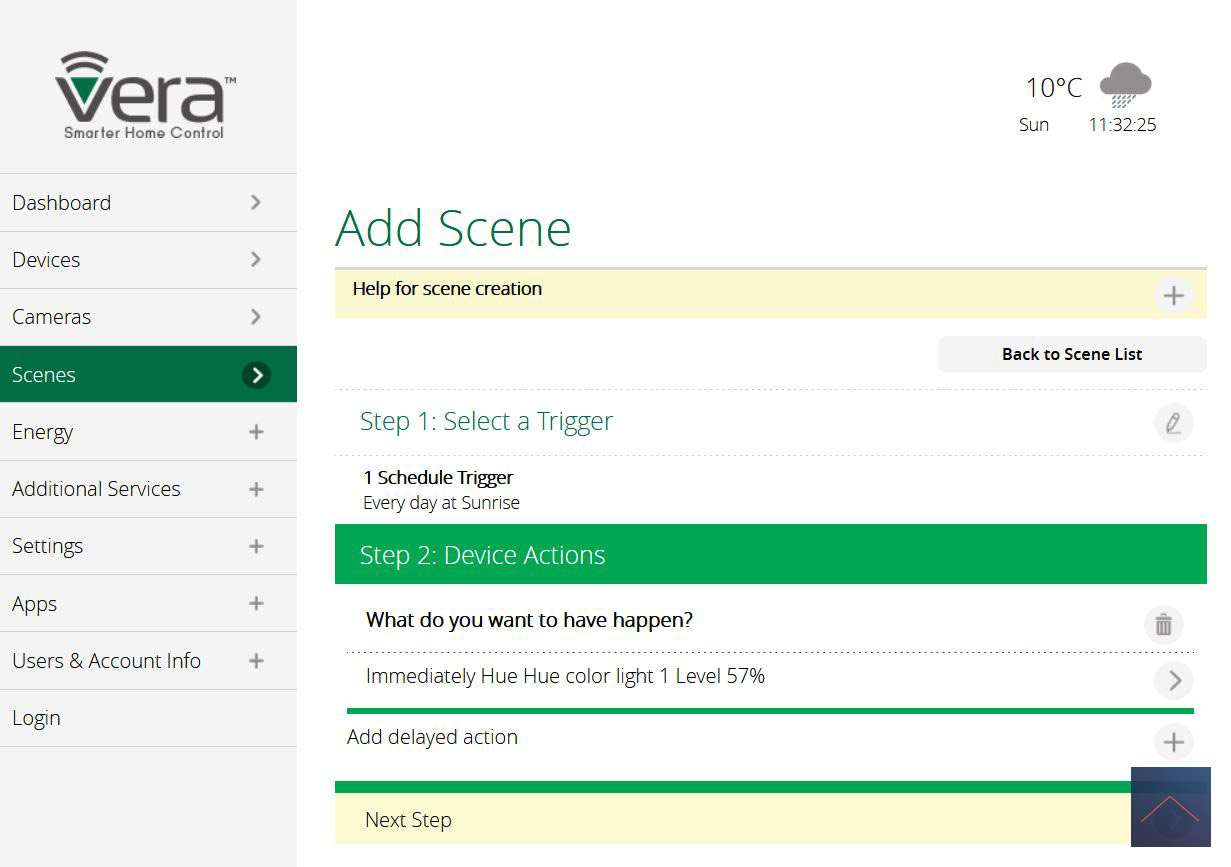Click the Back to Scene List button
Image resolution: width=1231 pixels, height=867 pixels.
pyautogui.click(x=1071, y=354)
